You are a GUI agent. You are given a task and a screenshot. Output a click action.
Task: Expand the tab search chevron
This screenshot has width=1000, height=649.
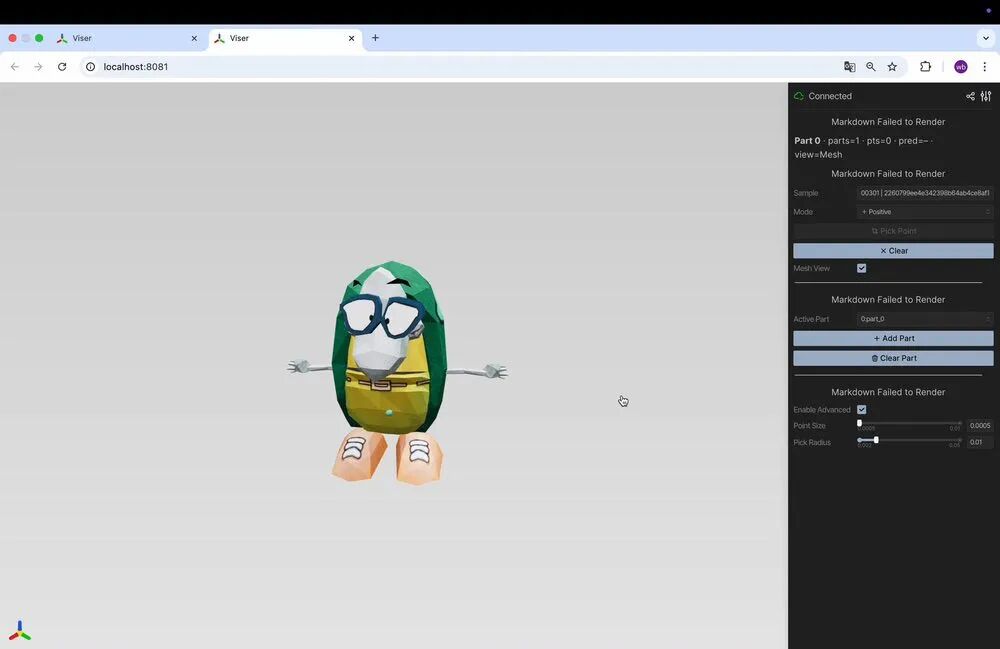tap(985, 38)
